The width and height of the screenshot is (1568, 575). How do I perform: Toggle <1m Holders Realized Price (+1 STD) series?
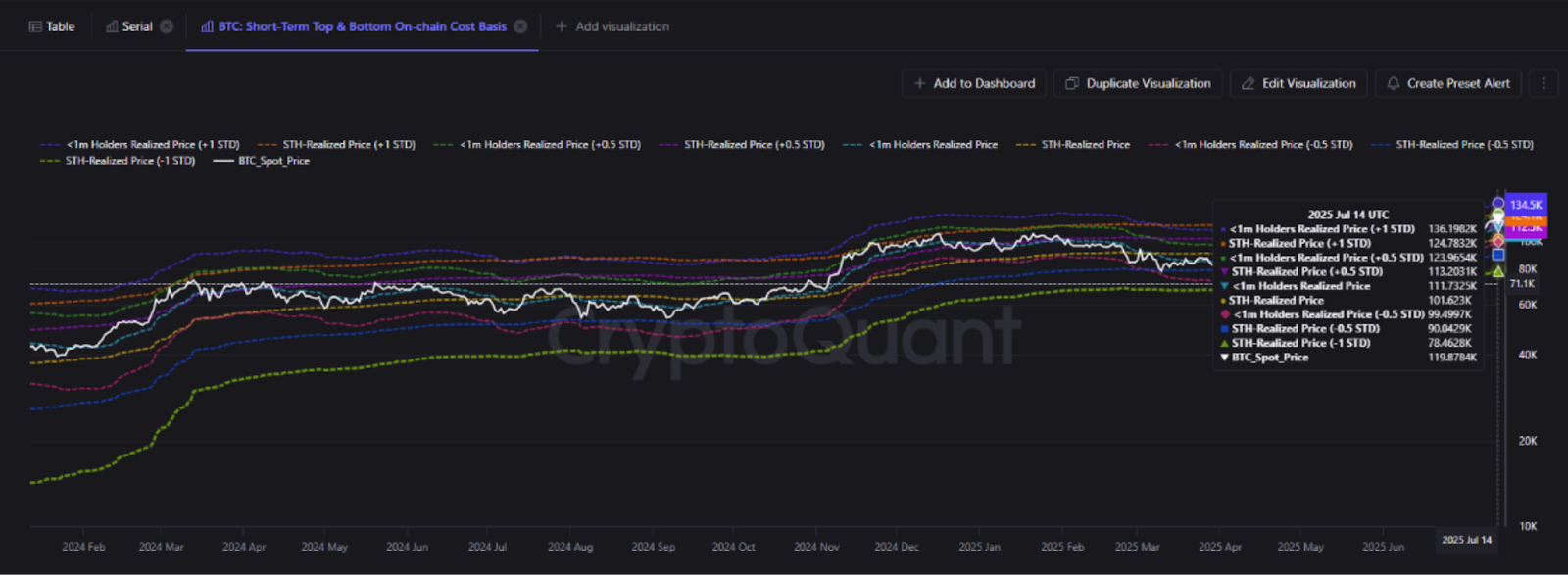click(140, 145)
